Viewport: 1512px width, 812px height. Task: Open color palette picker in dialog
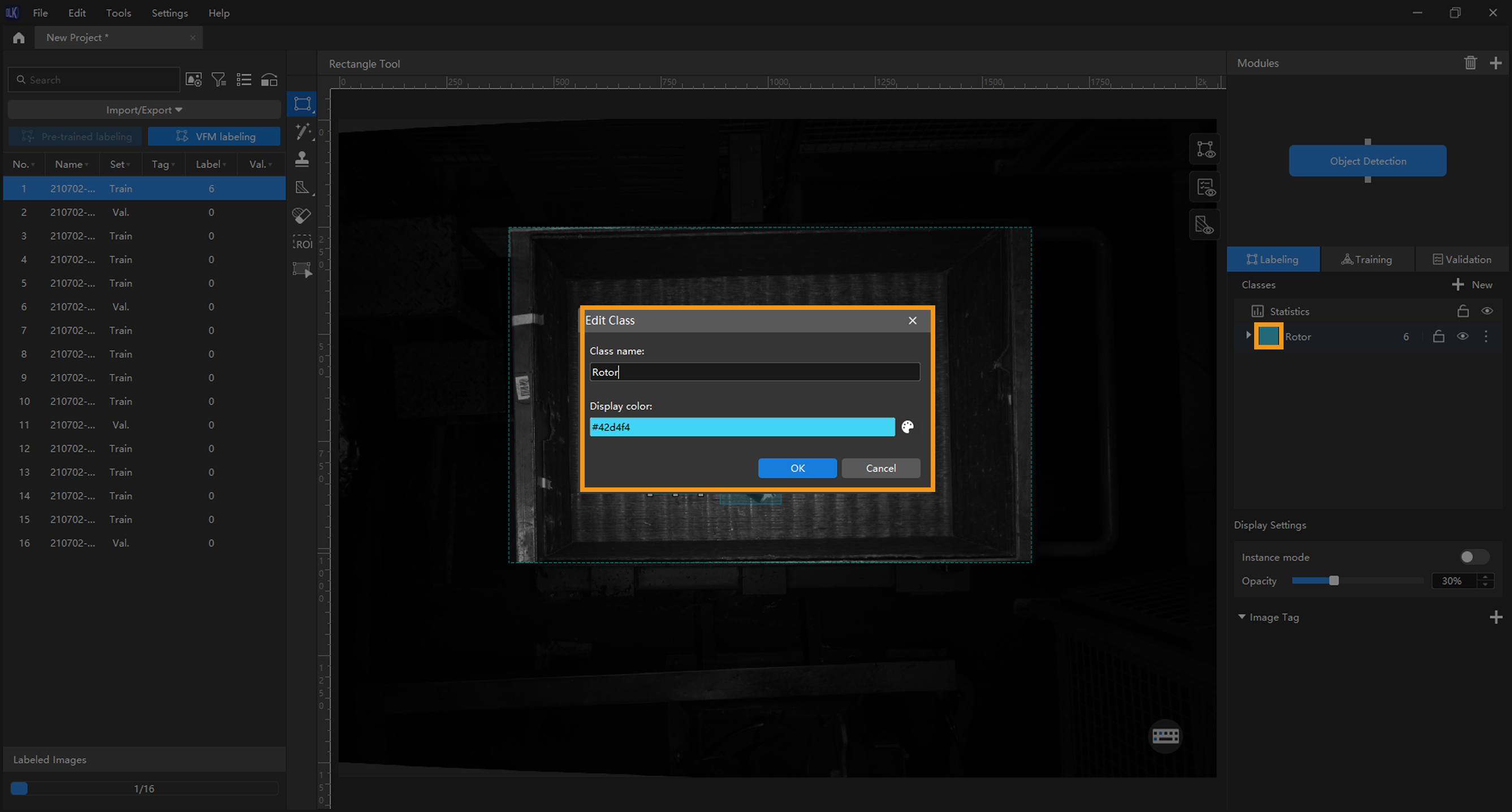(908, 427)
